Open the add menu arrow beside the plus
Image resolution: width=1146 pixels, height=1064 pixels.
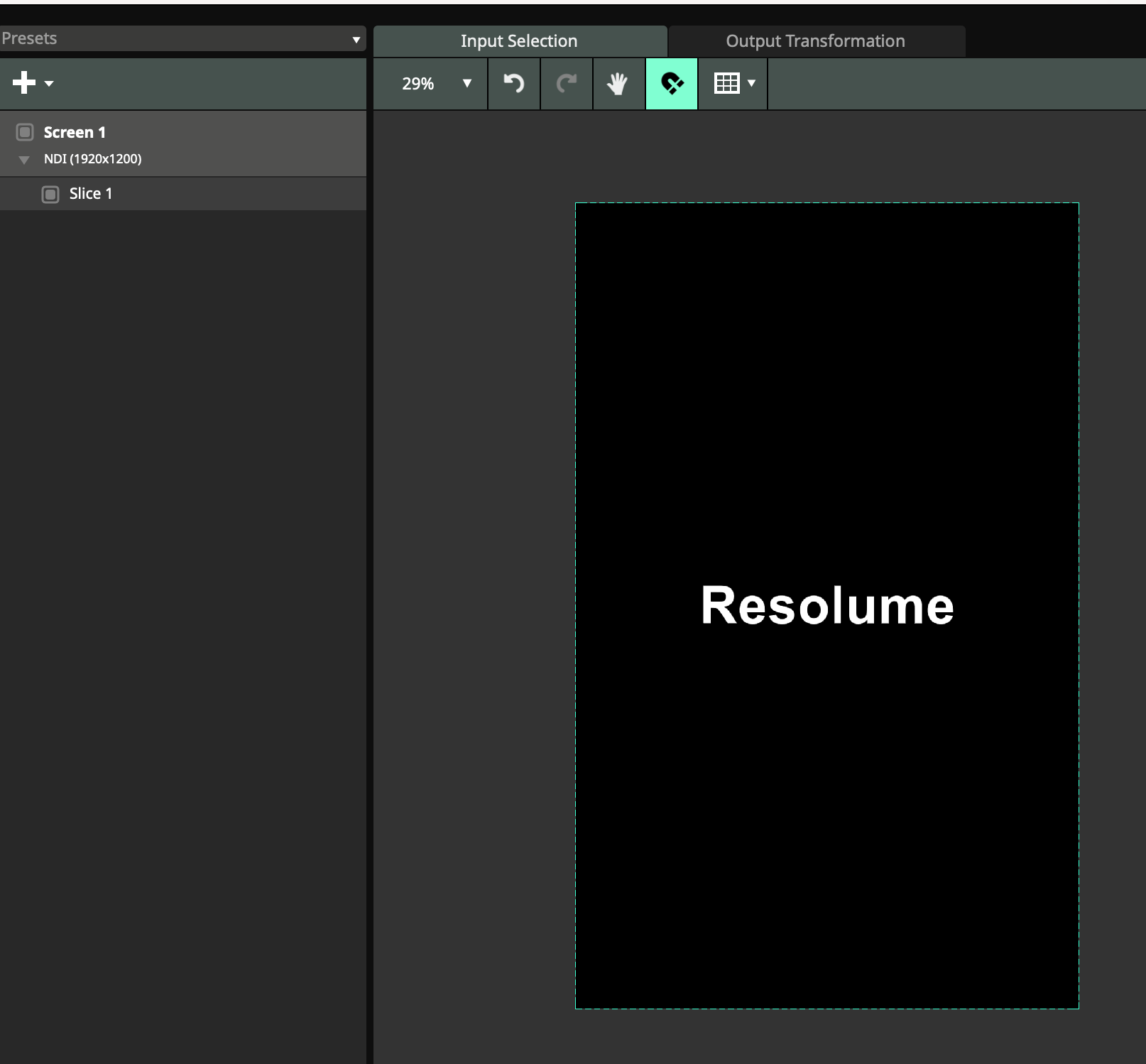point(49,84)
